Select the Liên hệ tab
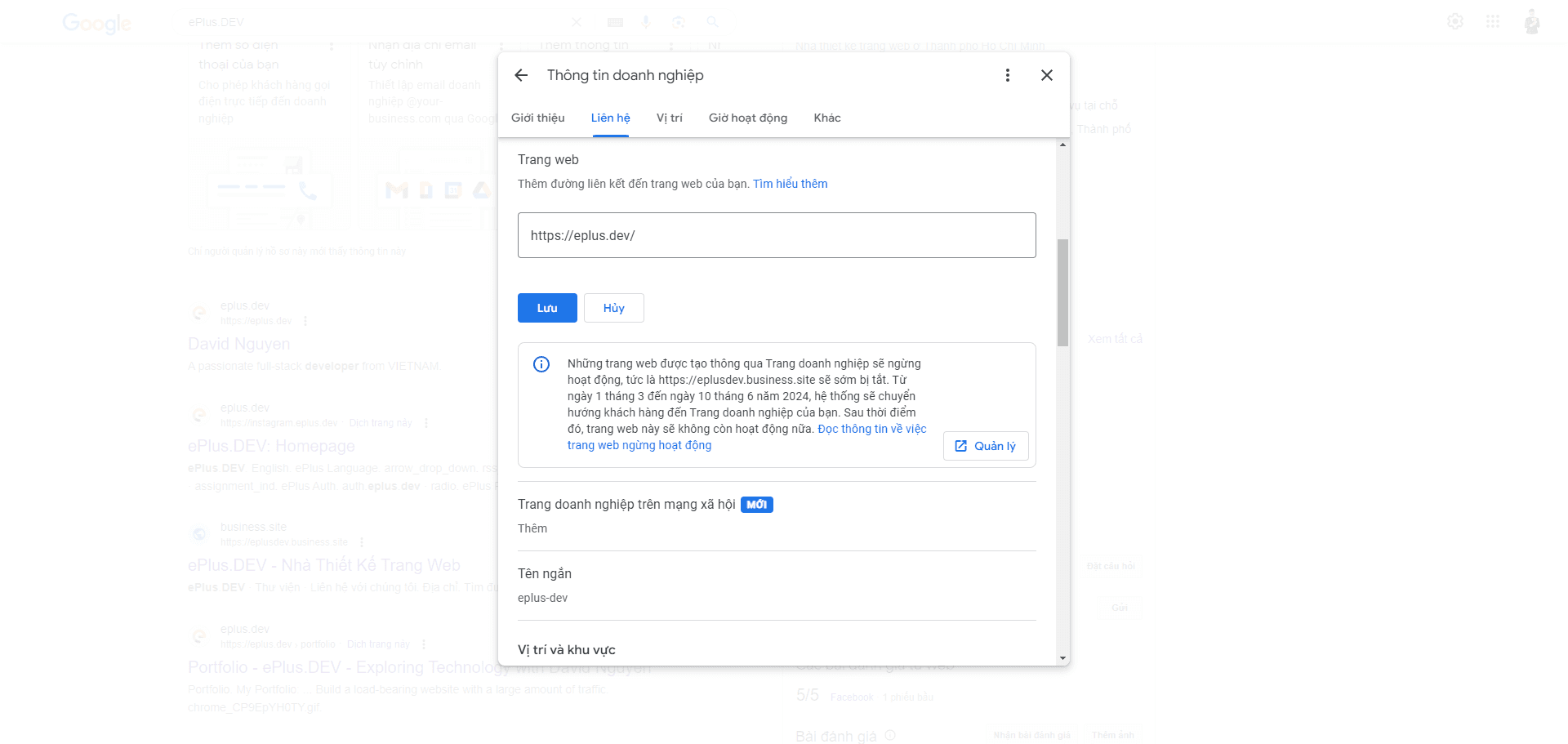Screen dimensions: 1568x744 611,118
